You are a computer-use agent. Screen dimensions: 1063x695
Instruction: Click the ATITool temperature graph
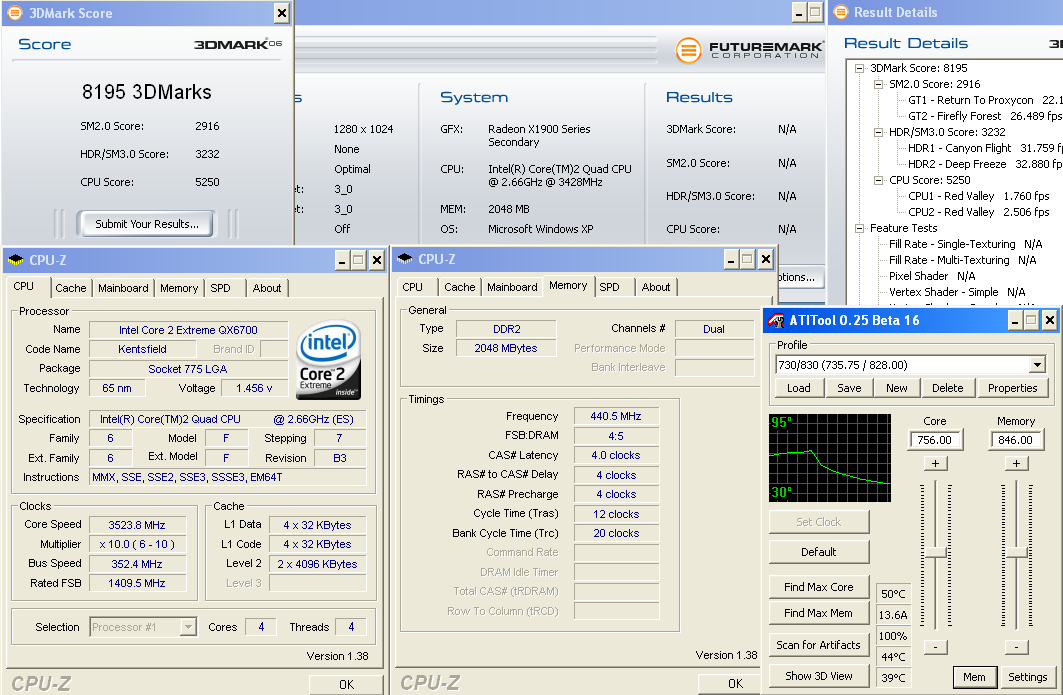830,458
